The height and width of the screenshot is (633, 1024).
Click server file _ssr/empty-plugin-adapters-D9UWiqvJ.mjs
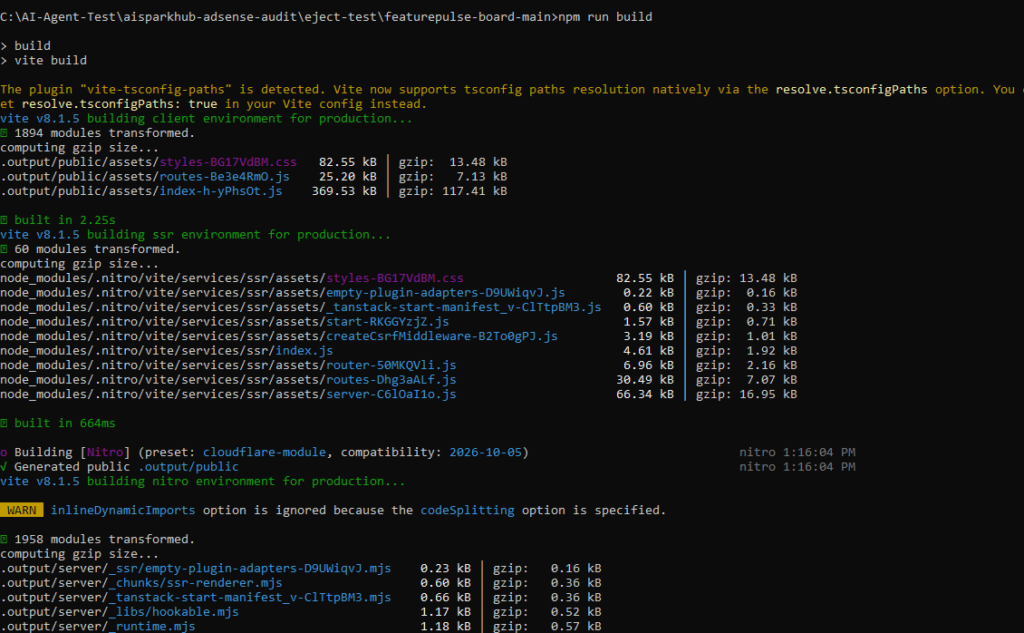coord(250,568)
